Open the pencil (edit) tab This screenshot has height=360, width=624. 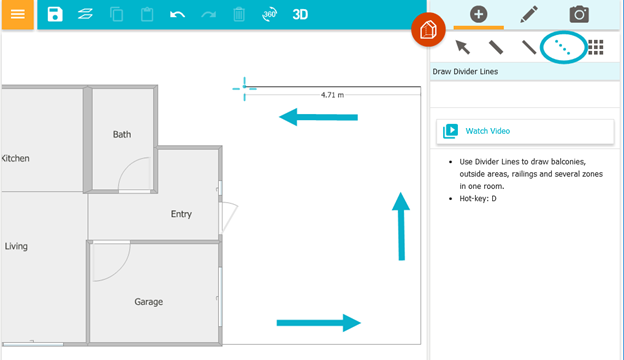(x=529, y=15)
